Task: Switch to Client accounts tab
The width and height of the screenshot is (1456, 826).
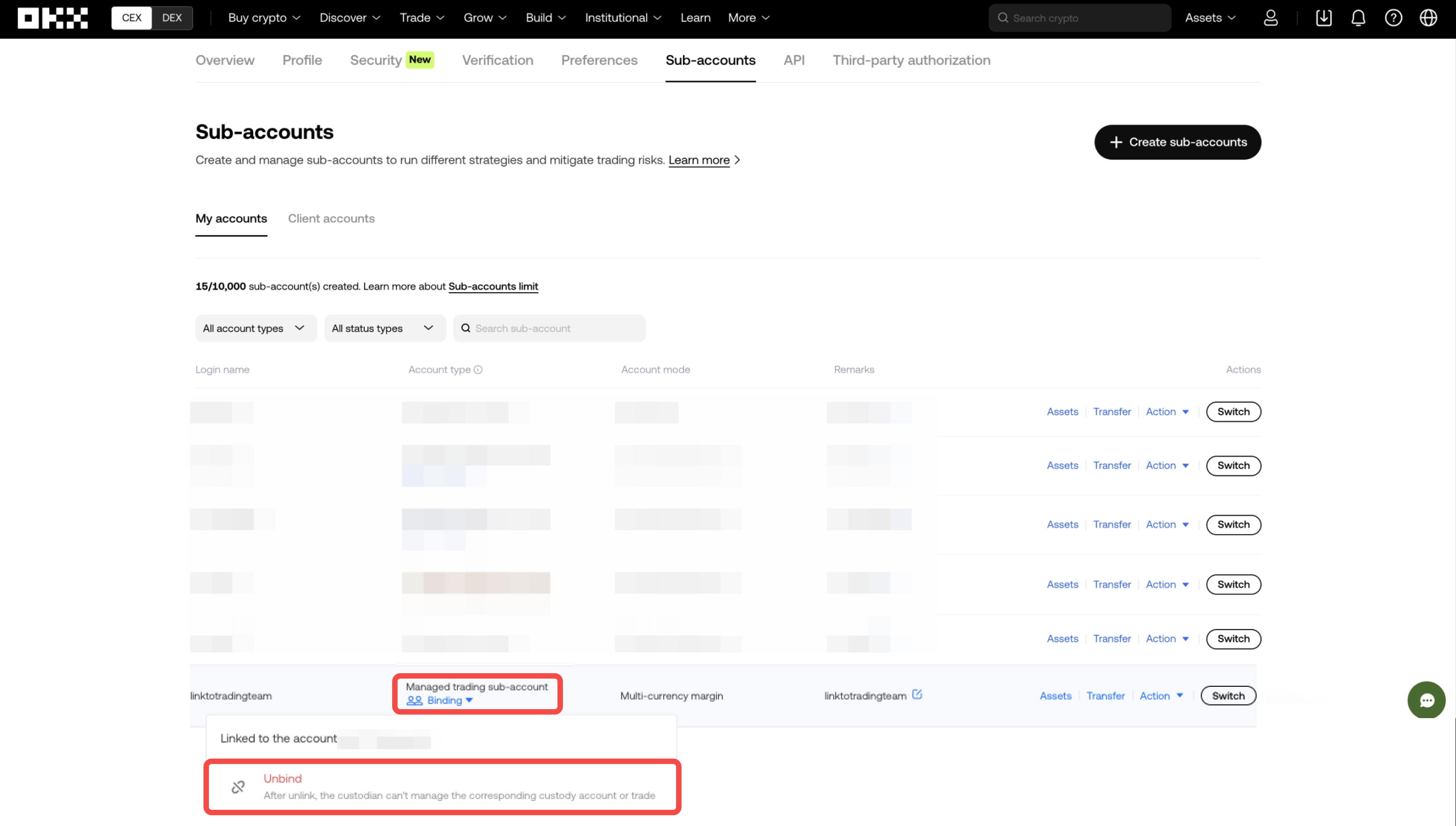Action: click(x=331, y=218)
